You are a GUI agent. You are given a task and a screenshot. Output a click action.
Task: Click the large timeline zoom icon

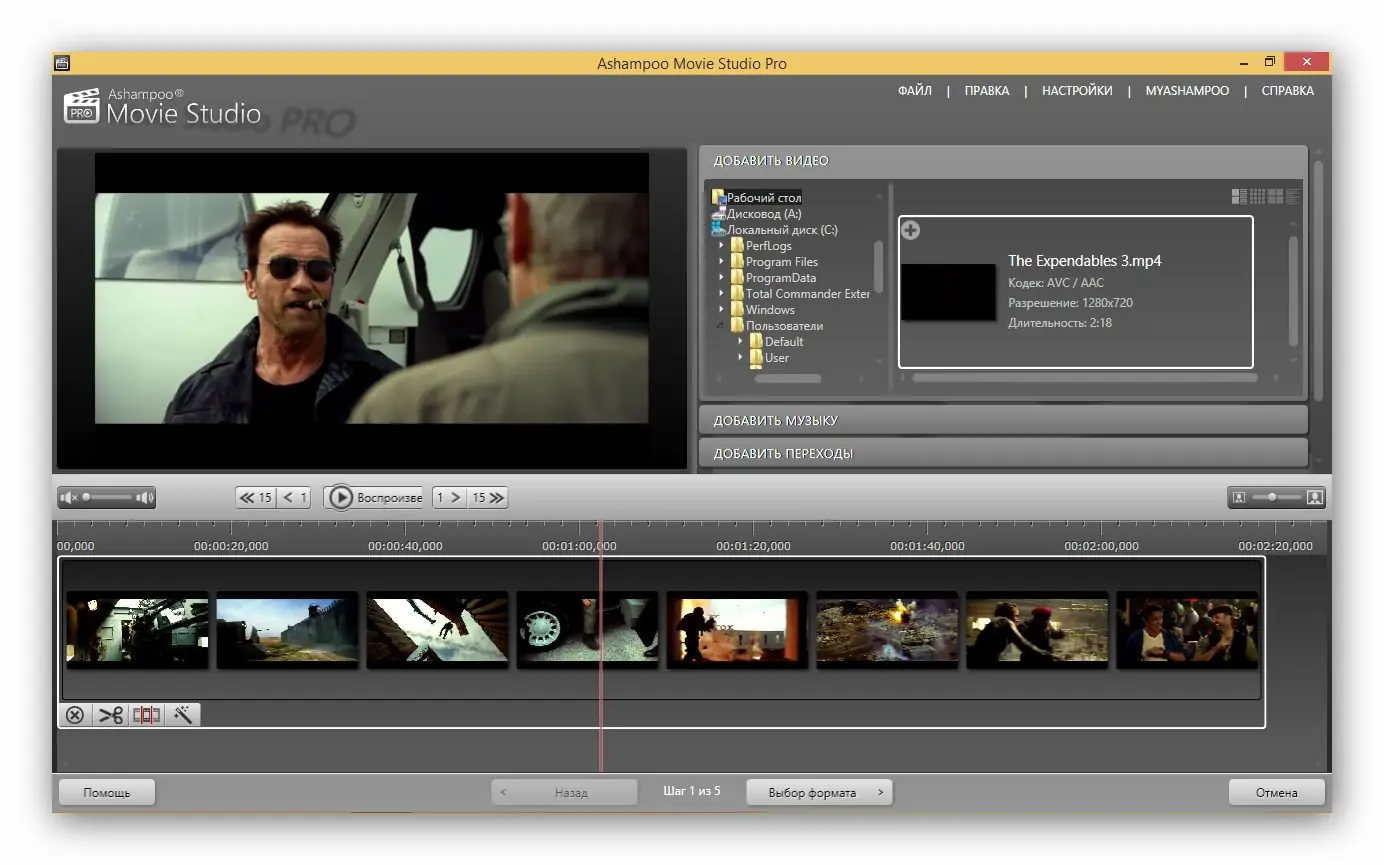(1315, 497)
